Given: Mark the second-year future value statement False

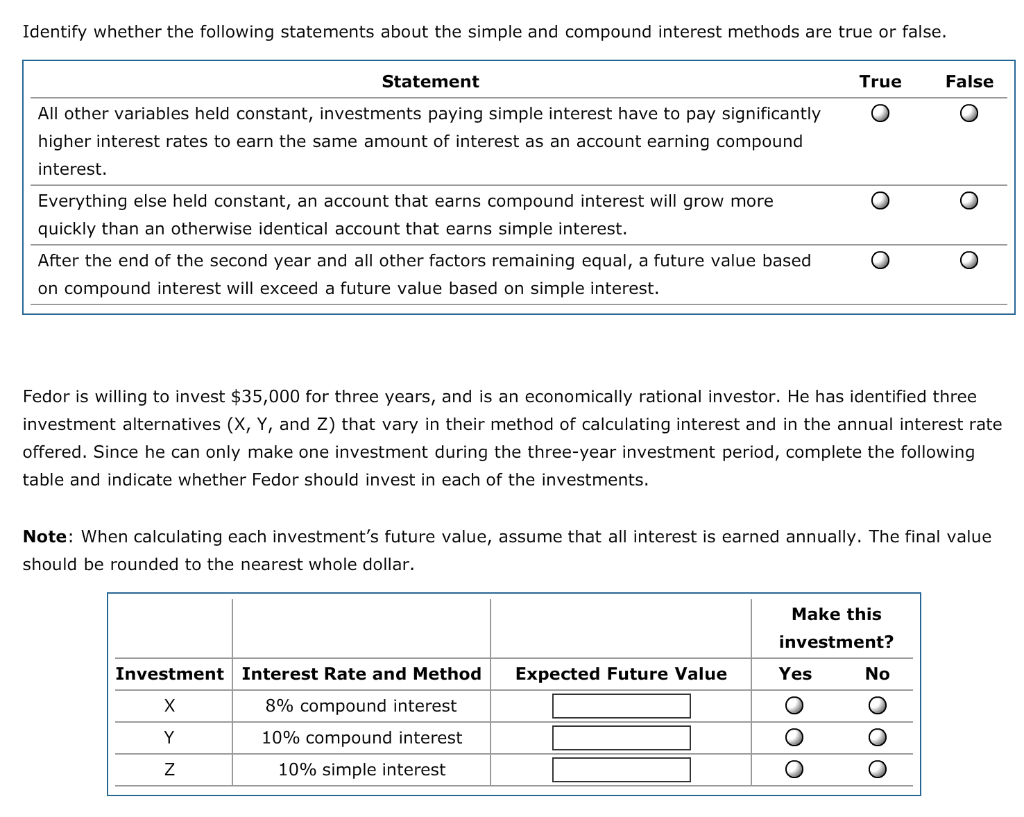Looking at the screenshot, I should click(968, 260).
